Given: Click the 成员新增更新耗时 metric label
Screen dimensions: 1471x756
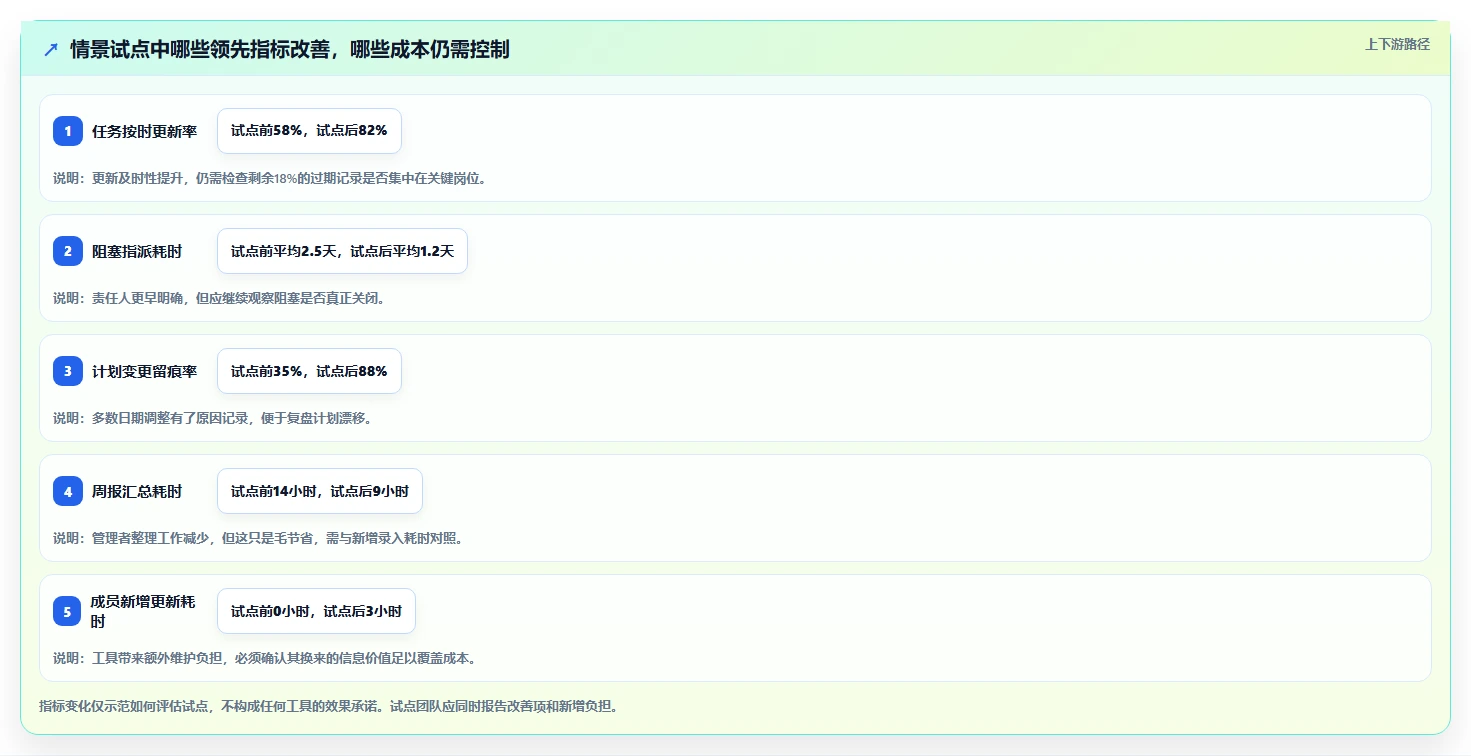Looking at the screenshot, I should pyautogui.click(x=144, y=611).
